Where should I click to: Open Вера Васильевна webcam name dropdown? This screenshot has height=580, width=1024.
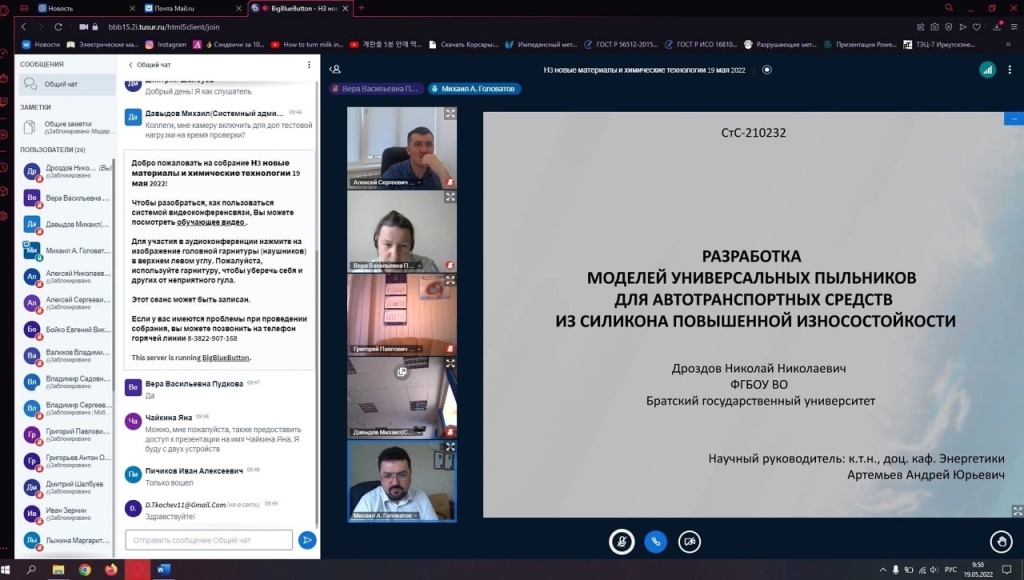pos(386,266)
